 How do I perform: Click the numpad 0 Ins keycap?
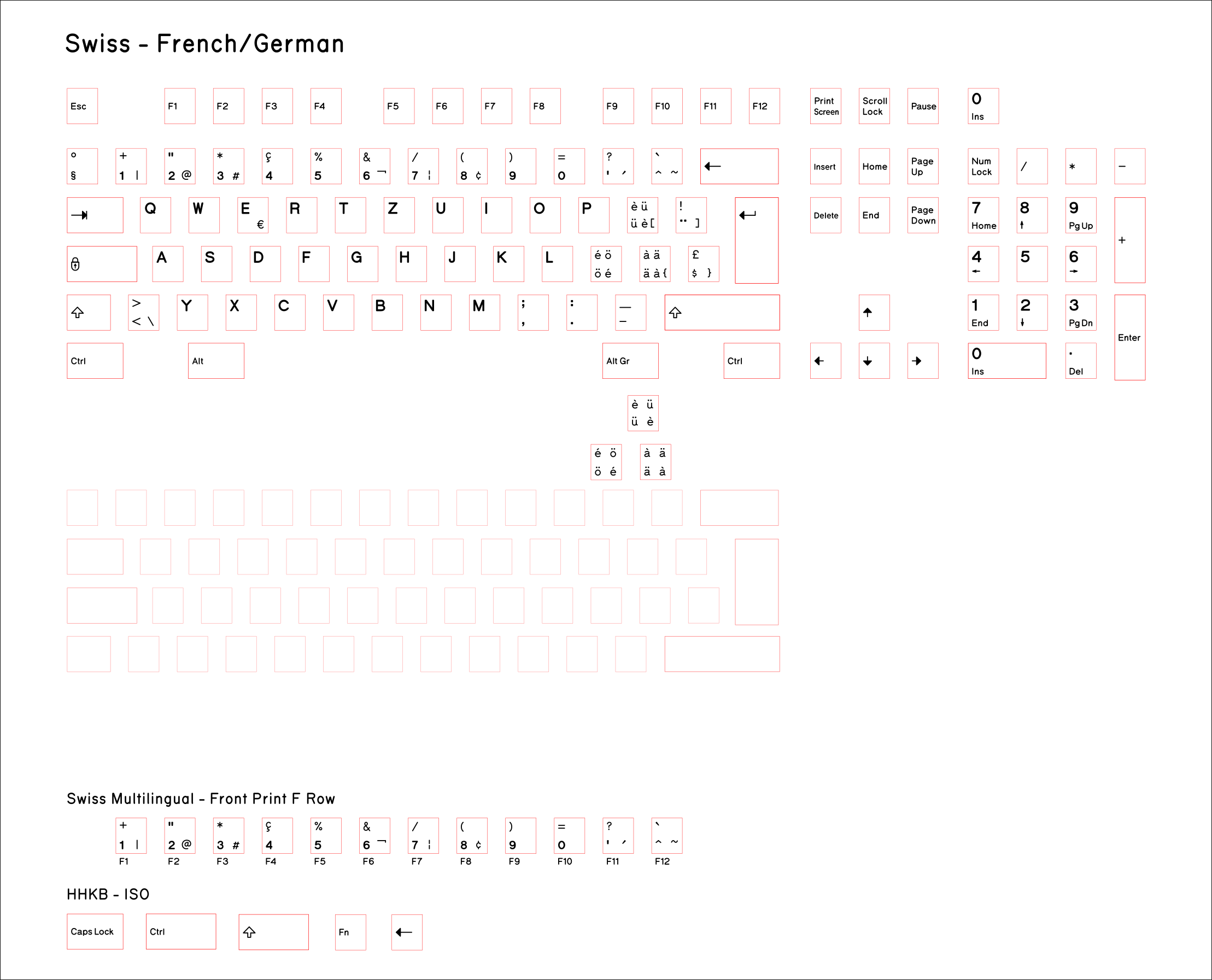click(1006, 361)
